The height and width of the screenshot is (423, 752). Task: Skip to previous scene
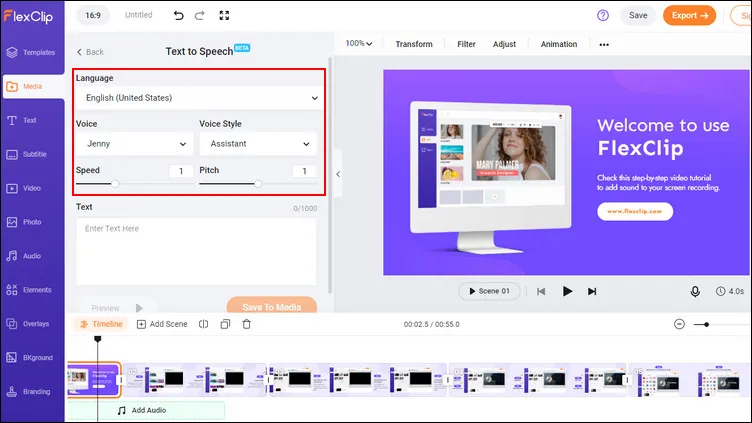541,291
